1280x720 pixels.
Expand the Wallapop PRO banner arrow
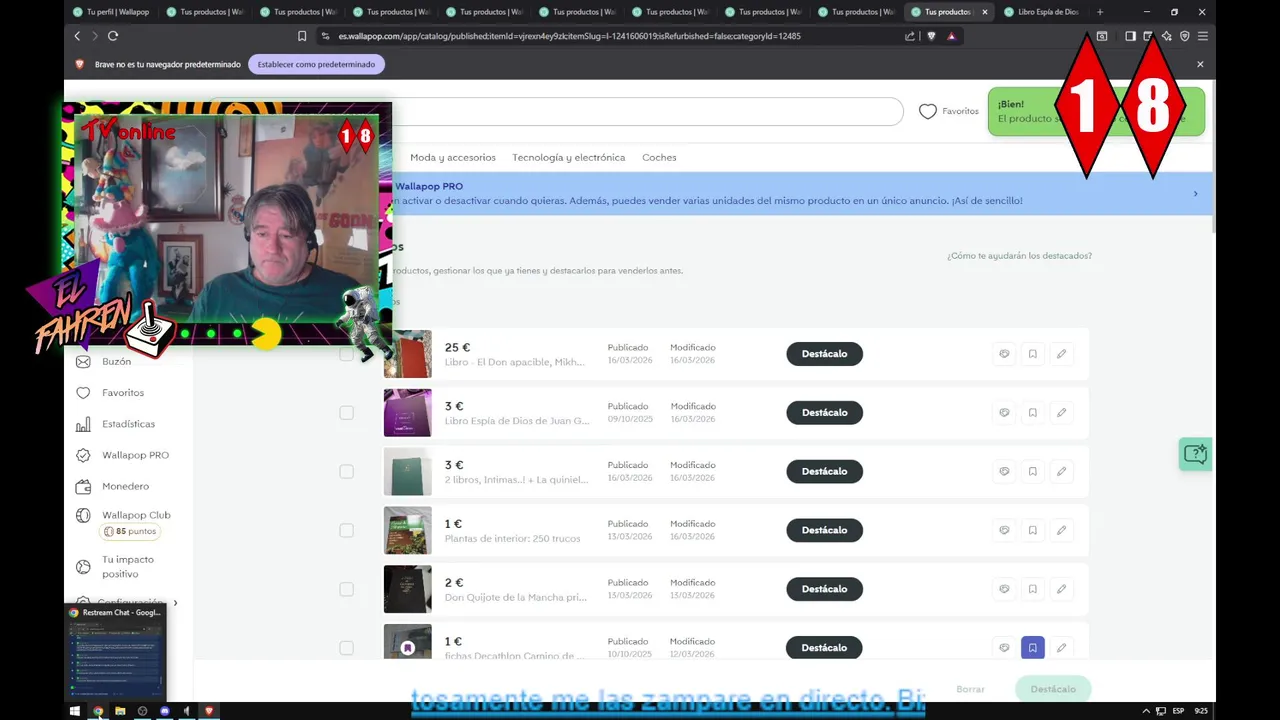coord(1195,194)
